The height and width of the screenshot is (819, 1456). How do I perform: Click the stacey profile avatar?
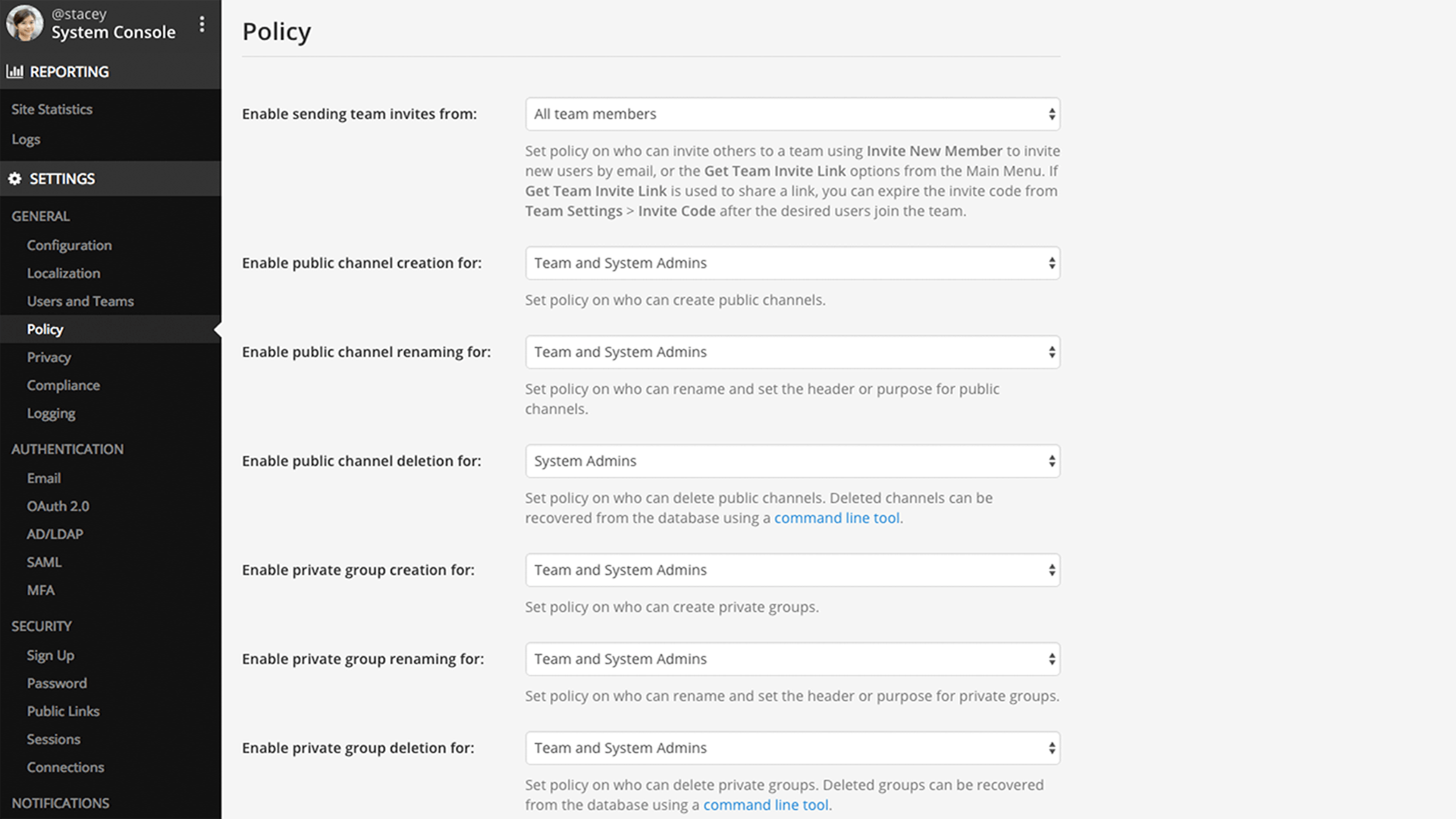tap(24, 23)
